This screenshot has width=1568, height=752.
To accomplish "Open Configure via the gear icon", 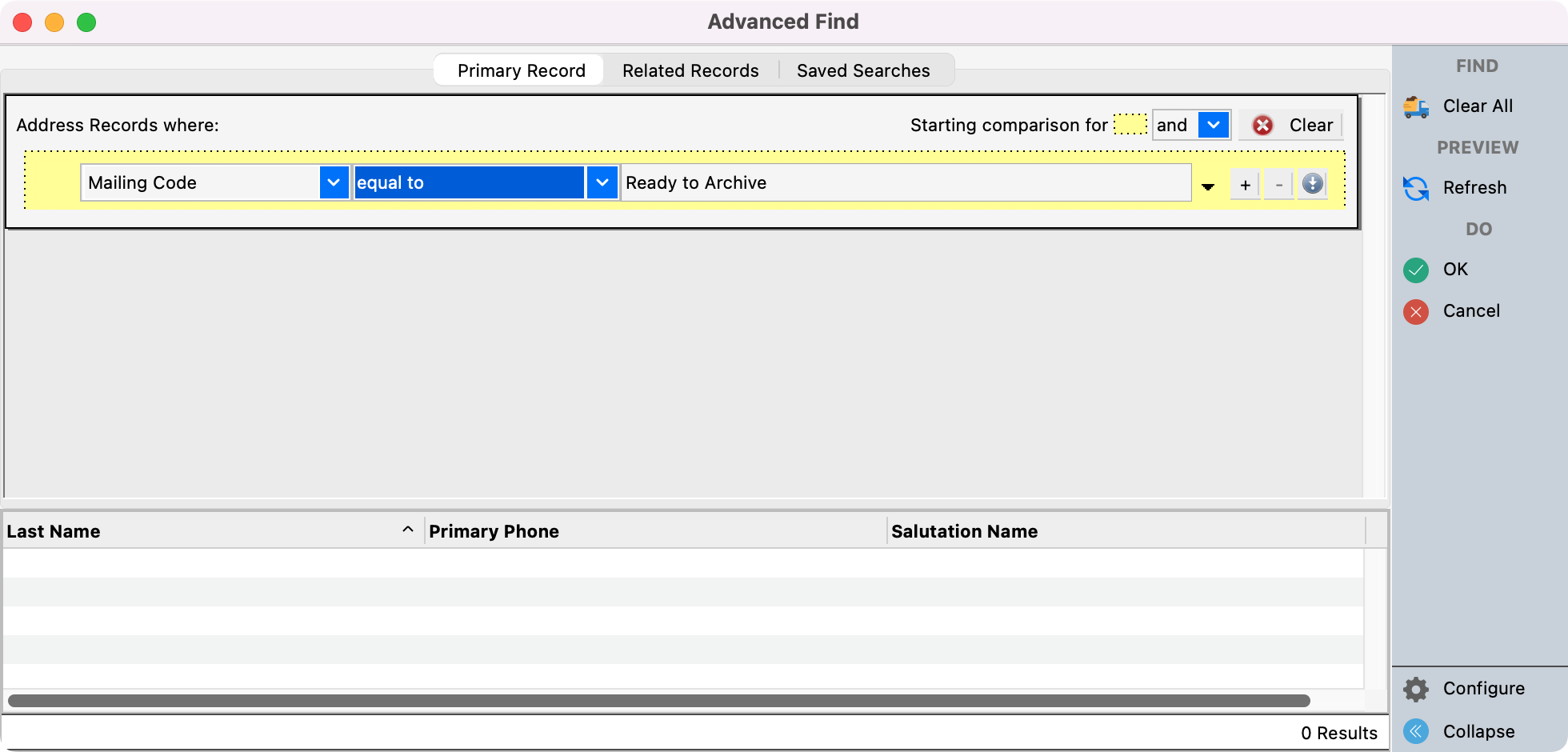I will coord(1415,689).
